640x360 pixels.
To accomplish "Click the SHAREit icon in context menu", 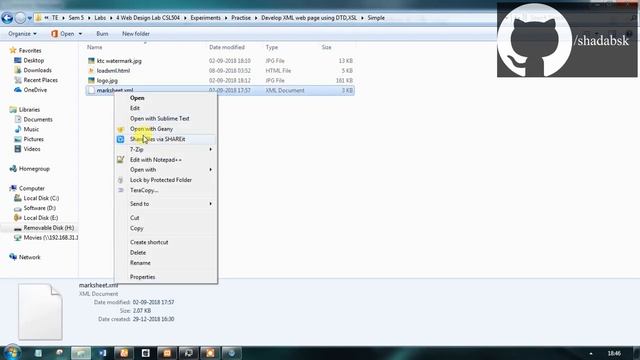I will [120, 139].
